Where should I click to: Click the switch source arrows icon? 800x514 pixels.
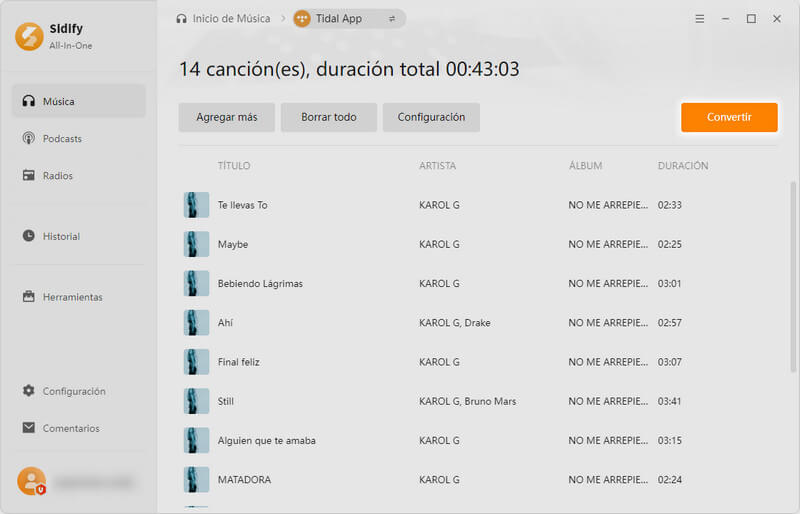coord(392,19)
